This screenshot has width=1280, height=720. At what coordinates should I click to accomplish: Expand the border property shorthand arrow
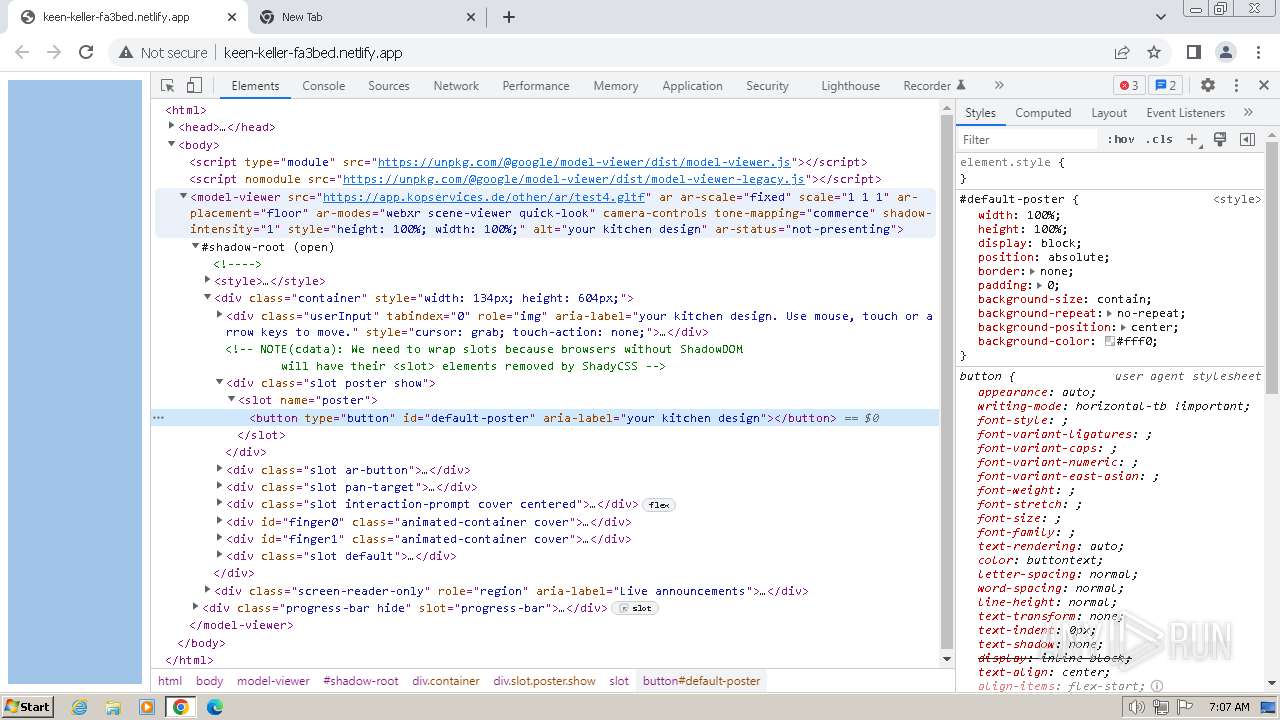pos(1033,271)
